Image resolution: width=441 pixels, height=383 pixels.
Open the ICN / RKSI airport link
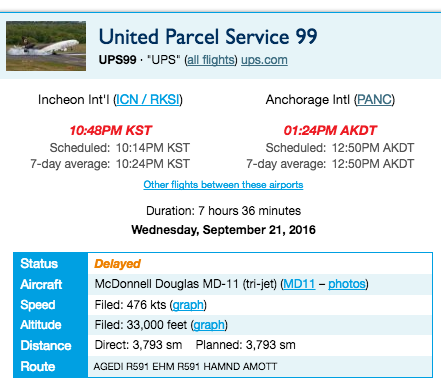pyautogui.click(x=148, y=100)
